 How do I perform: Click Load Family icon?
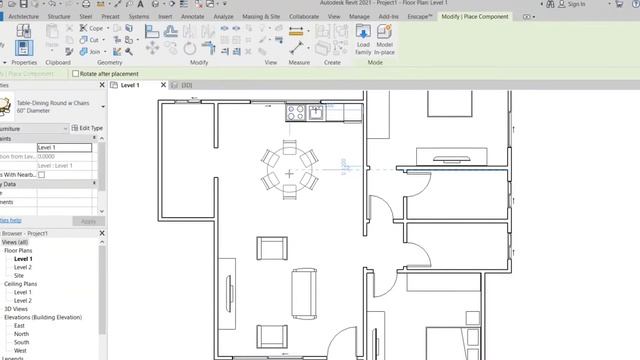tap(363, 39)
